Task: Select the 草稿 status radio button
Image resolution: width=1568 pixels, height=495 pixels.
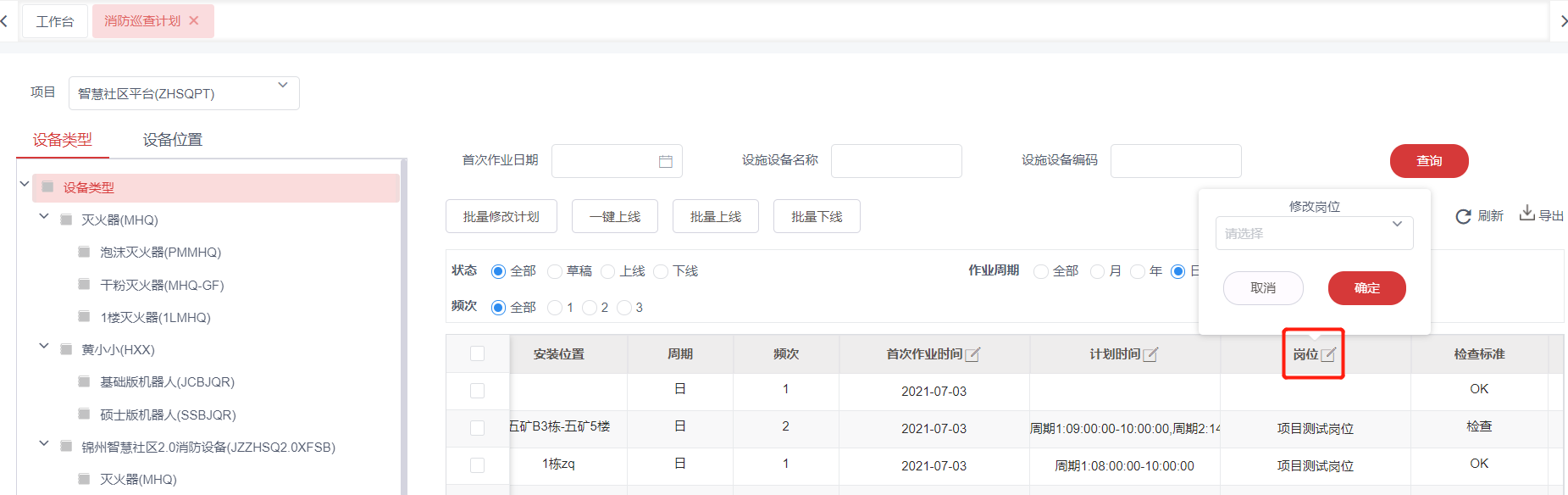Action: tap(555, 271)
